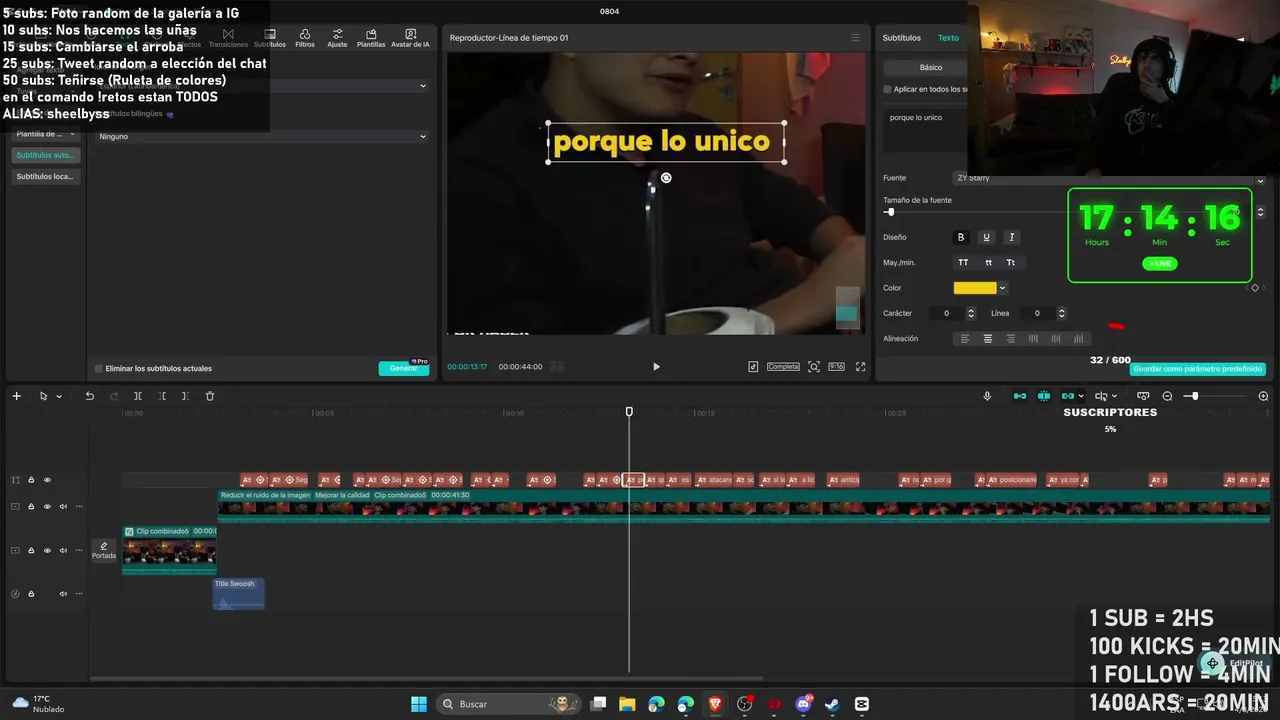Viewport: 1280px width, 720px height.
Task: Hide the subtitle text track
Action: (x=47, y=480)
